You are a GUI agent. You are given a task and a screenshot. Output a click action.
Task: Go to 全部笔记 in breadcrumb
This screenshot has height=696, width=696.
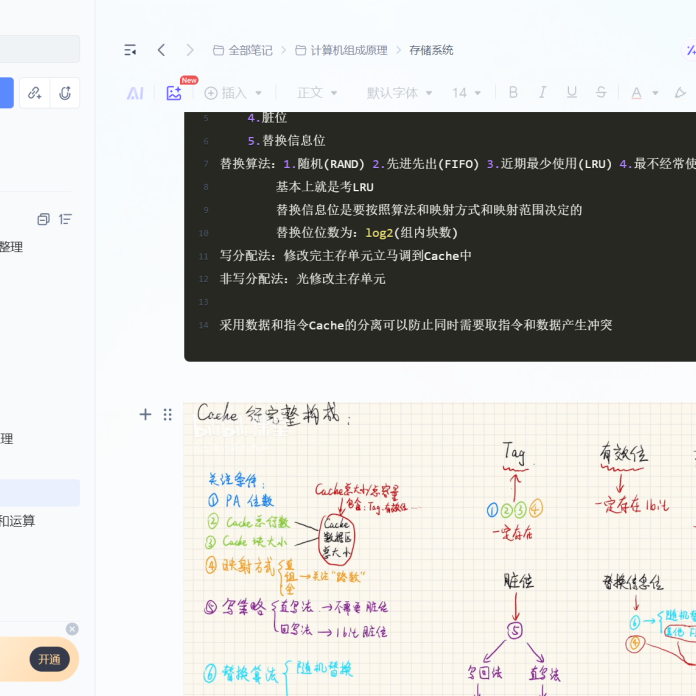point(242,50)
